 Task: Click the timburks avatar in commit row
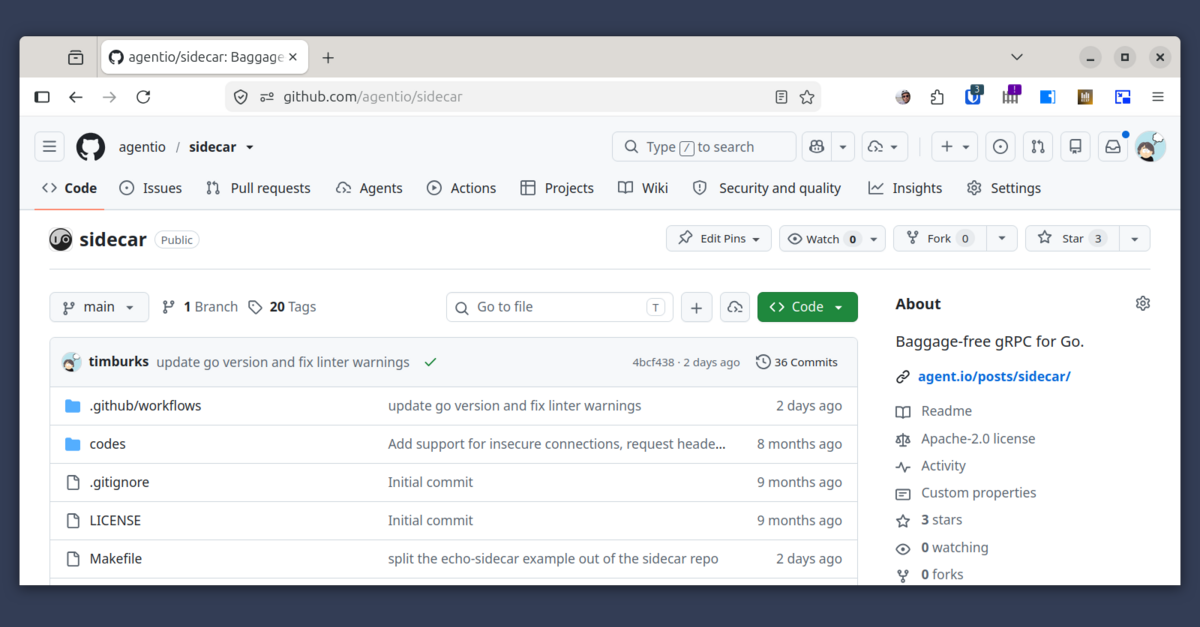[71, 362]
